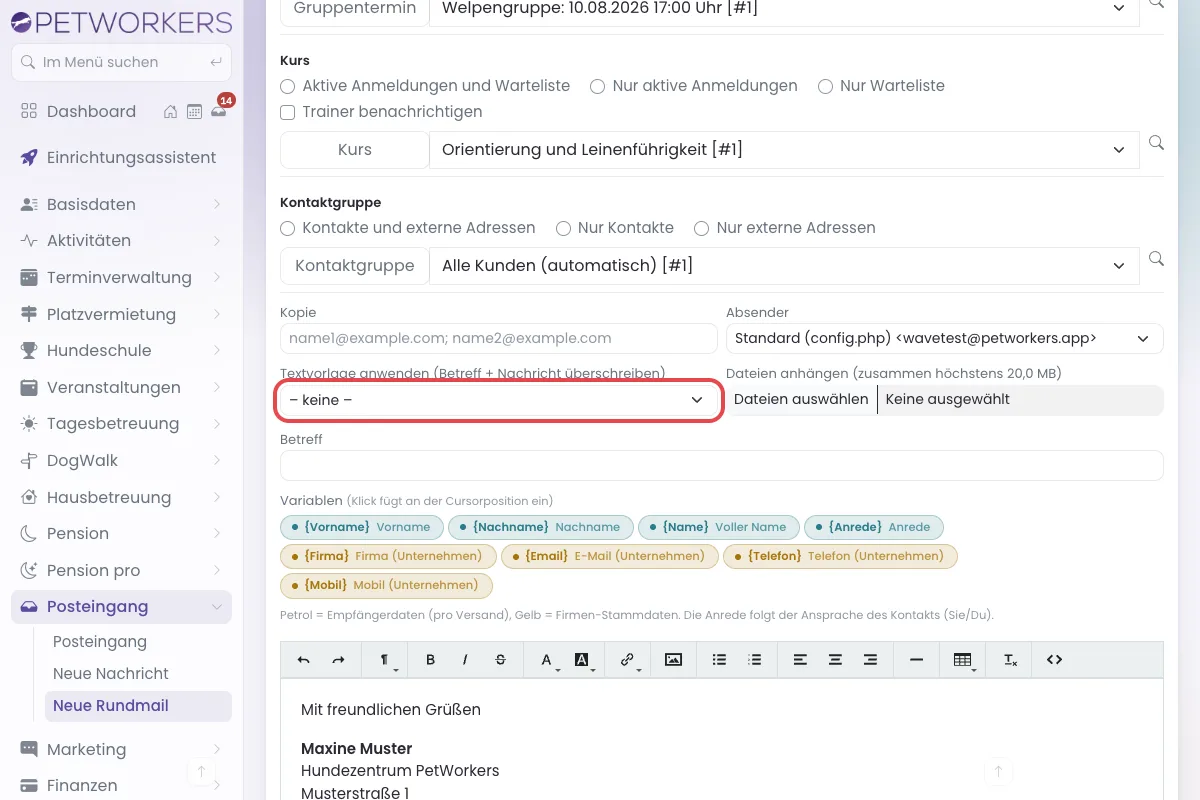Viewport: 1200px width, 800px height.
Task: Expand the Terminverwaltung menu
Action: pyautogui.click(x=121, y=277)
